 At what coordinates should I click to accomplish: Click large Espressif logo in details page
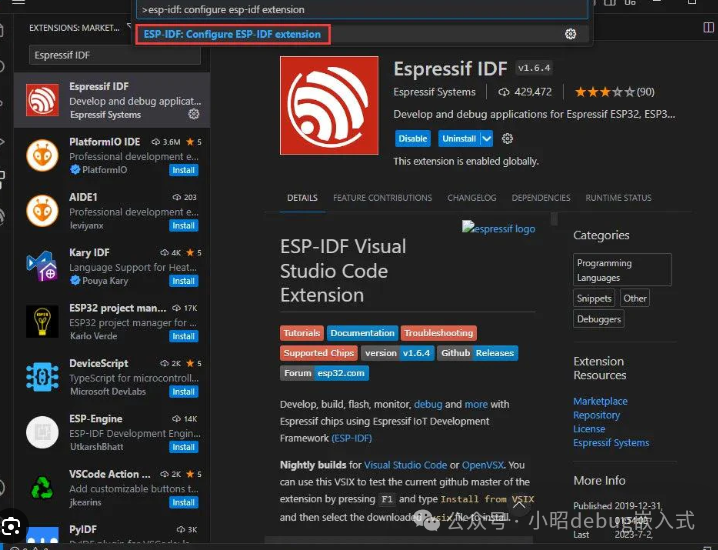click(329, 105)
